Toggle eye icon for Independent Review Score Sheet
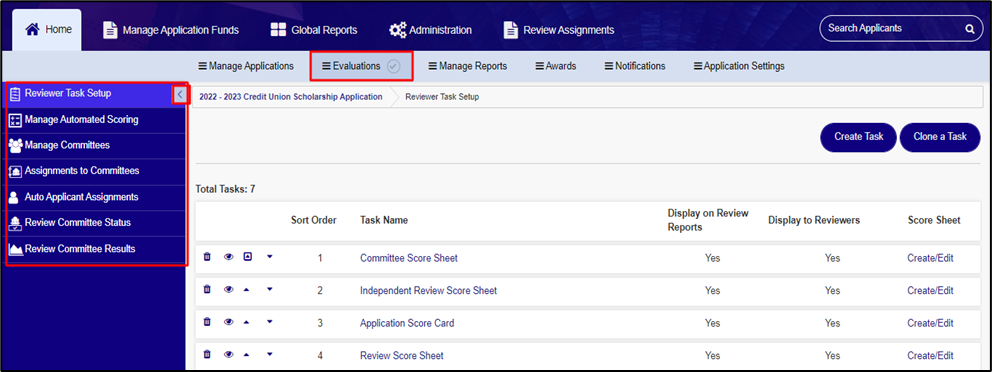The height and width of the screenshot is (372, 992). click(x=228, y=289)
